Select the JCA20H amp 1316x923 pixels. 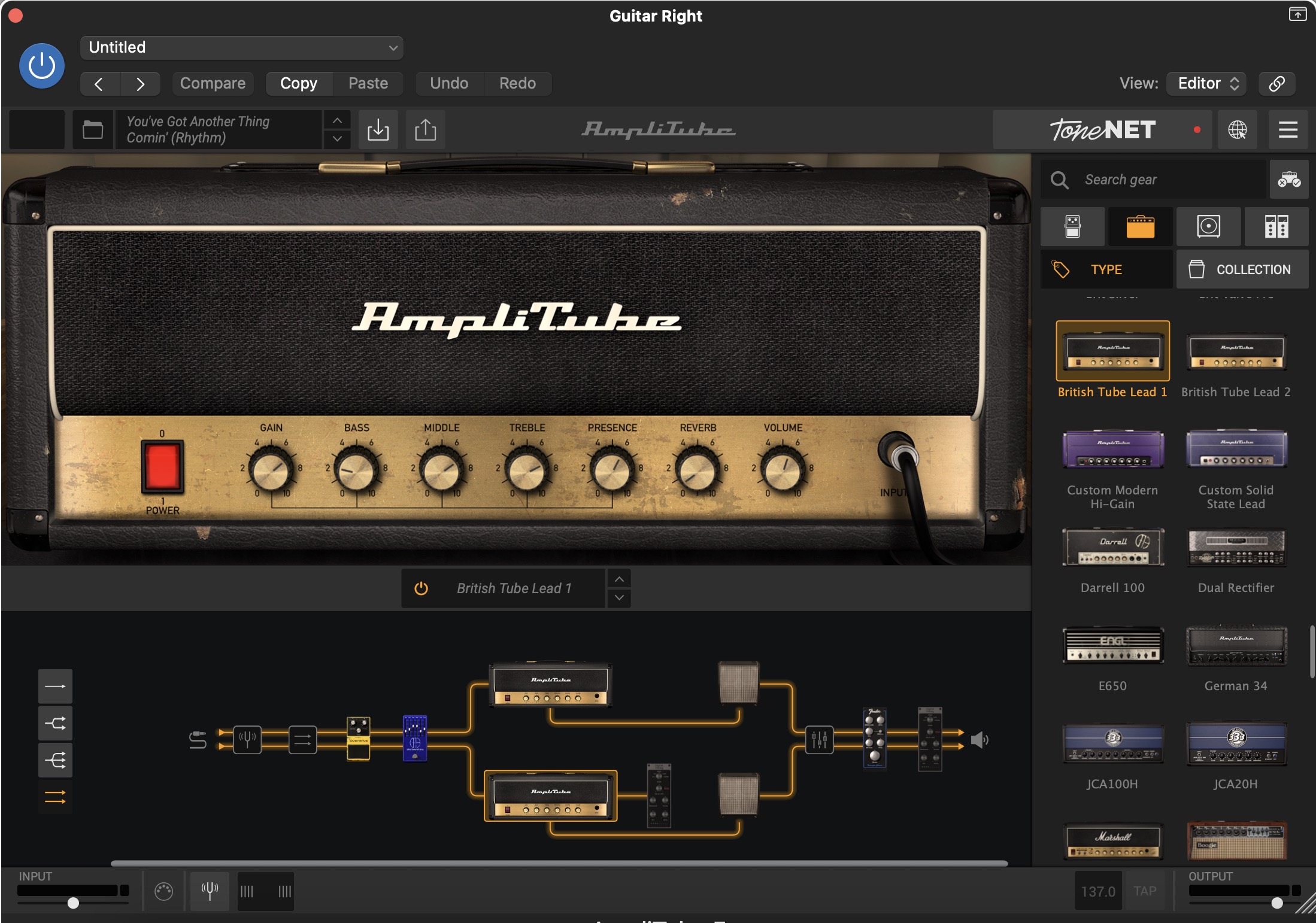tap(1236, 743)
